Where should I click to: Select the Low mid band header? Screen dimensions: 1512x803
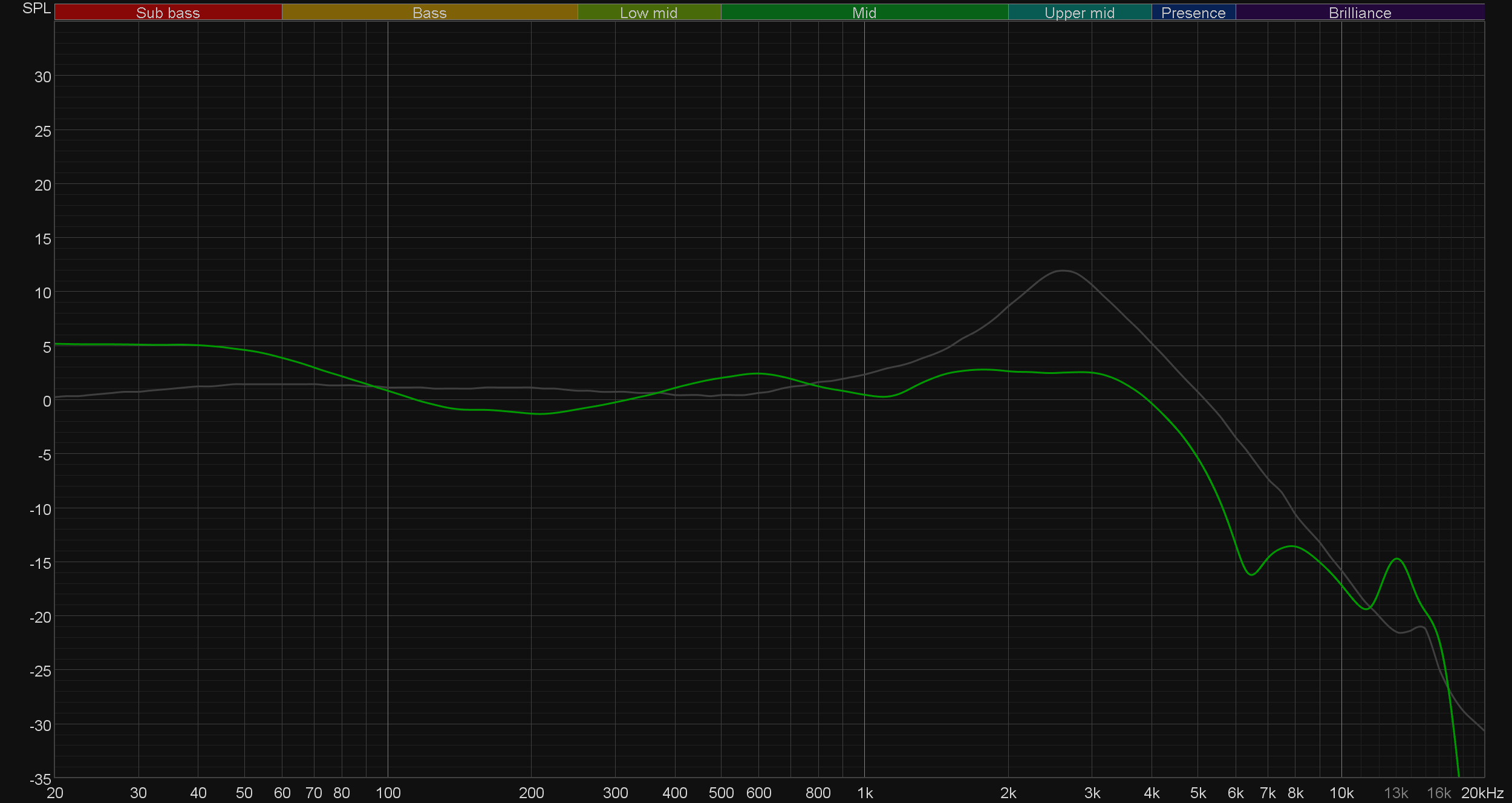[648, 13]
